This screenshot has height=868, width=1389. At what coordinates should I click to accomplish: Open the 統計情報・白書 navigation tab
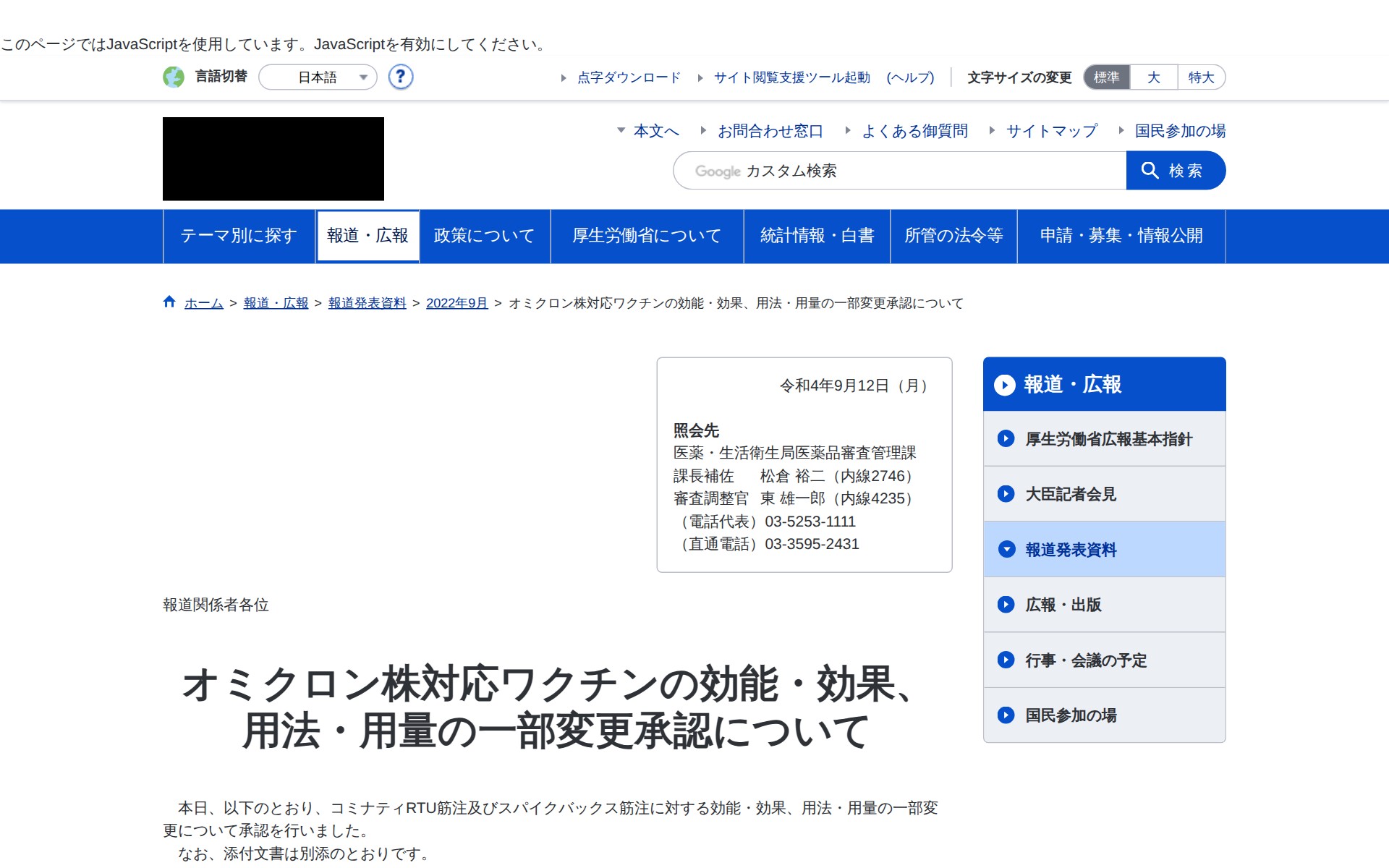tap(817, 236)
